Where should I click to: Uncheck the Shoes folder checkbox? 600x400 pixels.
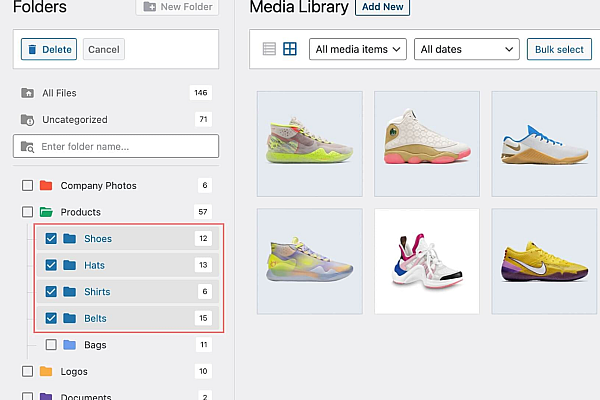coord(51,239)
